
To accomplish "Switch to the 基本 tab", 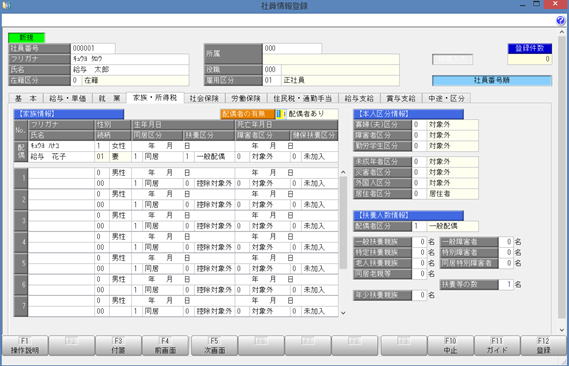I will point(25,98).
